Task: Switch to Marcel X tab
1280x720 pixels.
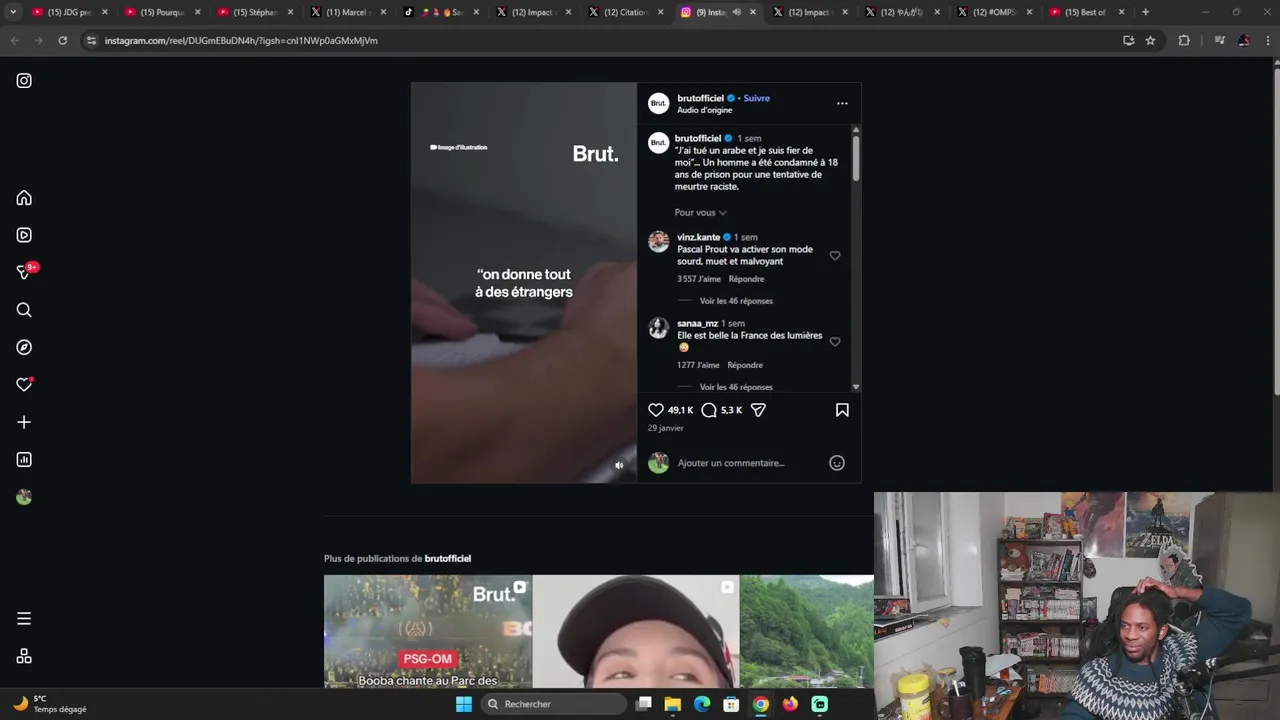Action: pos(348,12)
